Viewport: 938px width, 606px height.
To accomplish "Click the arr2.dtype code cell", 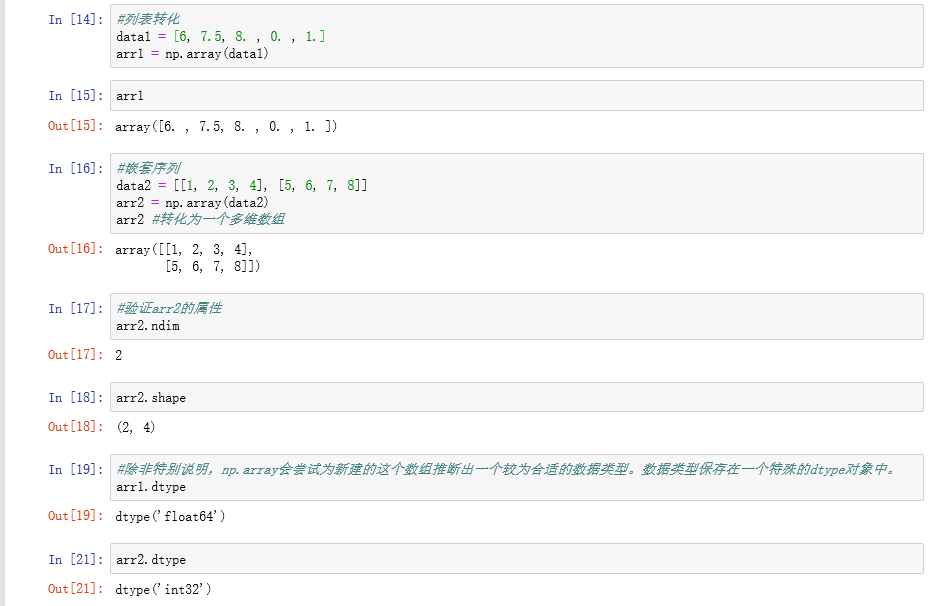I will pyautogui.click(x=516, y=559).
